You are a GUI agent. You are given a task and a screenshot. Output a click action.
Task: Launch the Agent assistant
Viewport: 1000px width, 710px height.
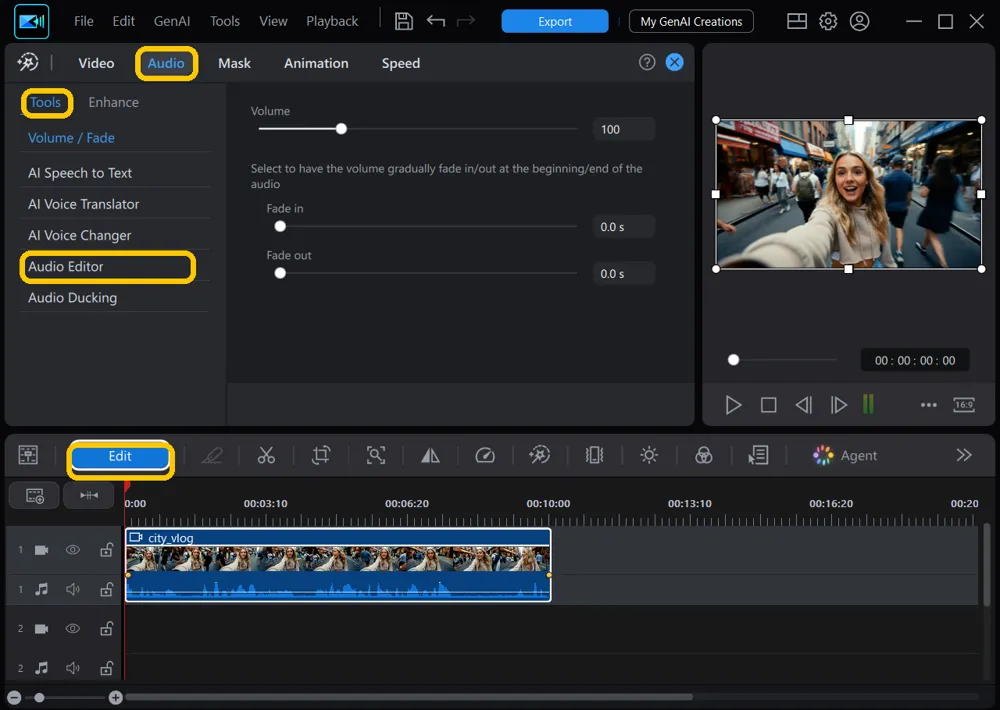(845, 455)
